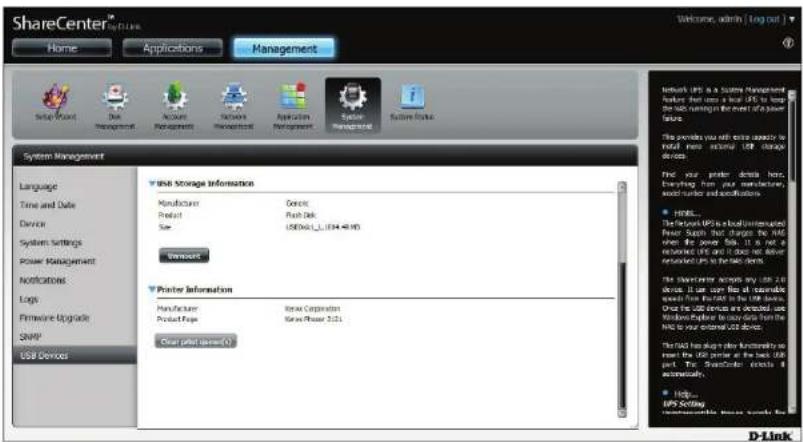
Task: Click the Xerox Corporation manufacturer value
Action: (312, 309)
